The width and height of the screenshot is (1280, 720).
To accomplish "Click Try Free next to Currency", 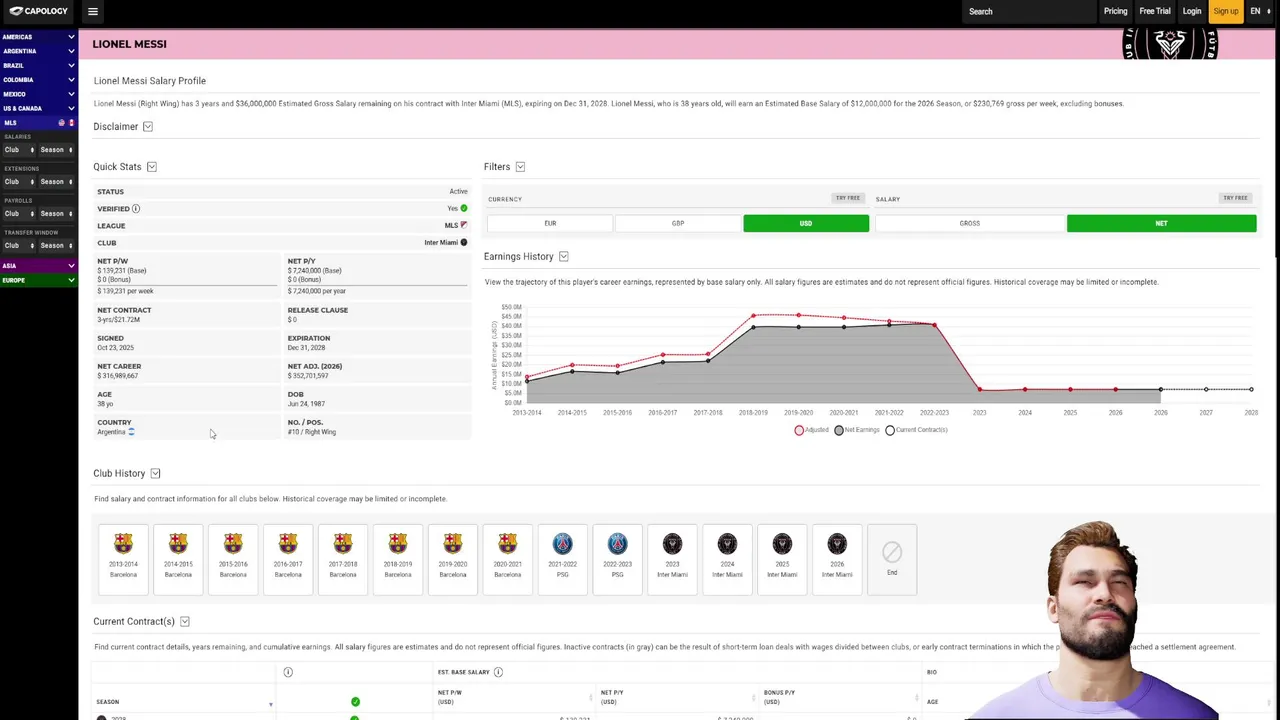I will (848, 198).
